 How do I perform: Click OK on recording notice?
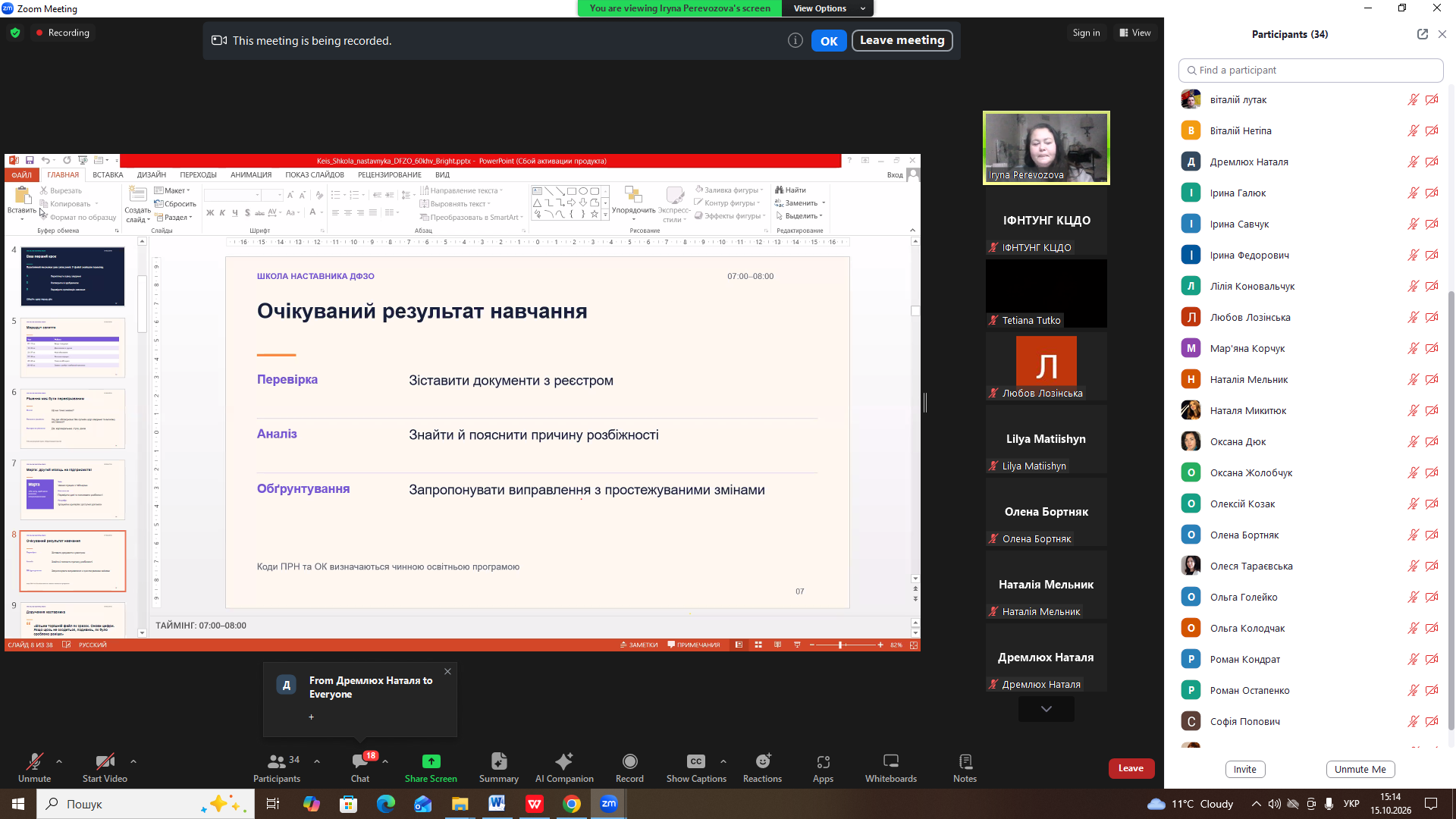click(x=829, y=41)
